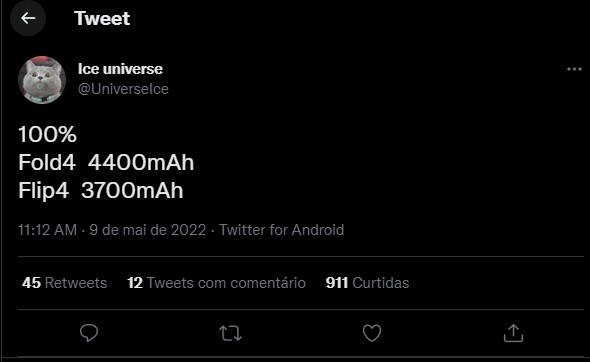Open the Ice universe display name
Screen dimensions: 590x362
pyautogui.click(x=120, y=69)
